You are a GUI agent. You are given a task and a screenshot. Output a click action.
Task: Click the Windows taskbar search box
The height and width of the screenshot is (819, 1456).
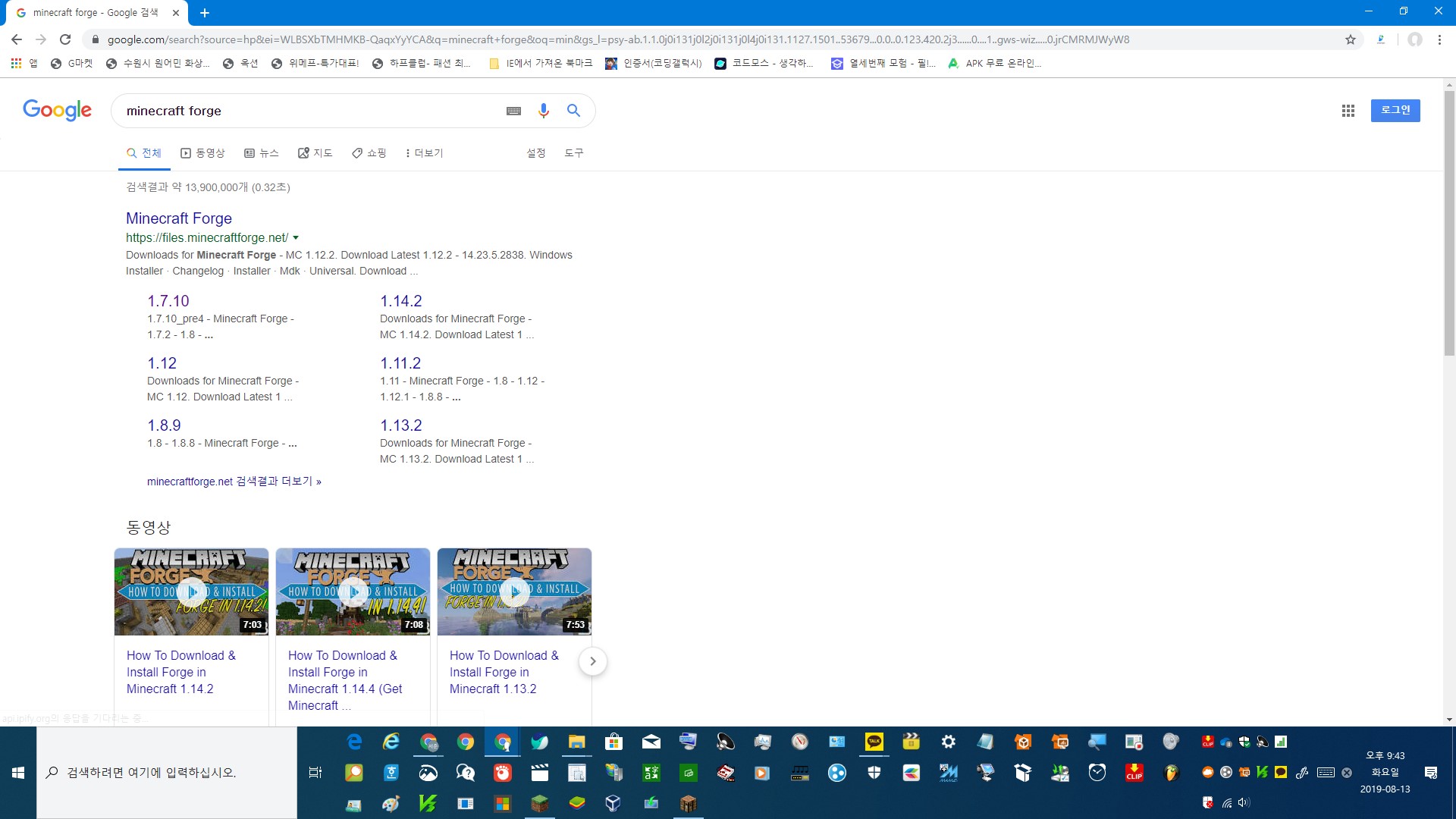[x=167, y=773]
